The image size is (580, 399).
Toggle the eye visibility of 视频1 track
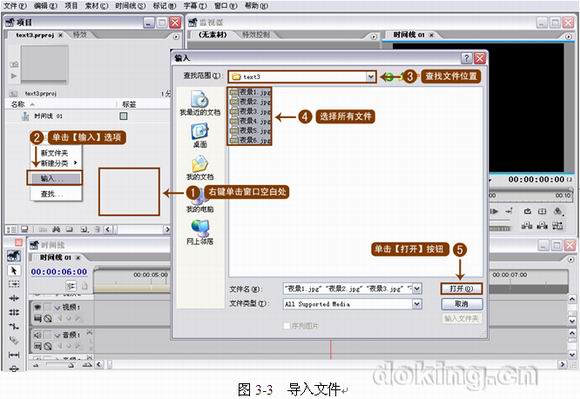pyautogui.click(x=37, y=307)
